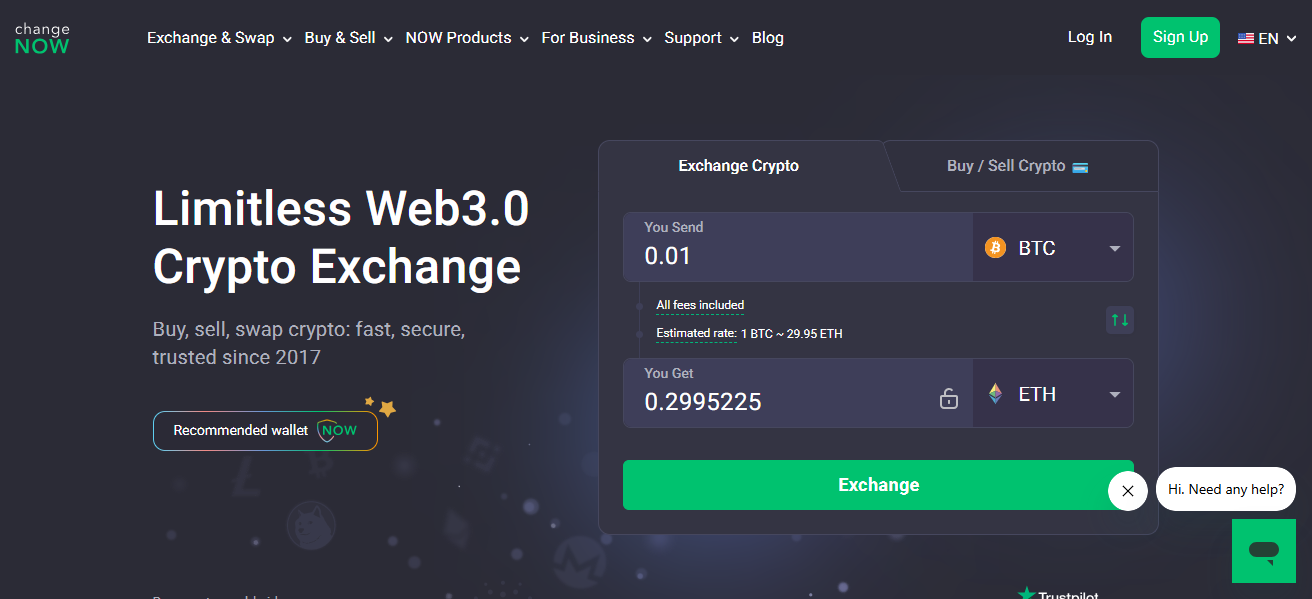Click the bank card icon on Buy / Sell Crypto

1079,167
